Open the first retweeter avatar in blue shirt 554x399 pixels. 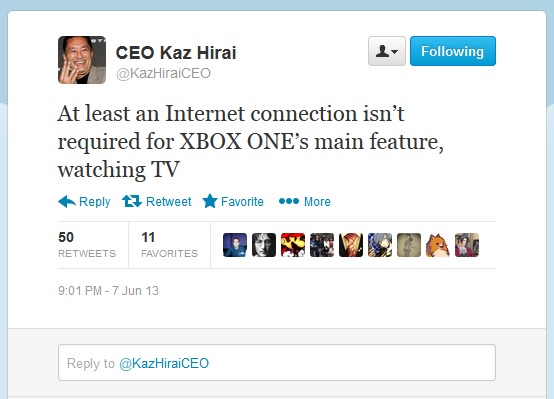[x=235, y=245]
